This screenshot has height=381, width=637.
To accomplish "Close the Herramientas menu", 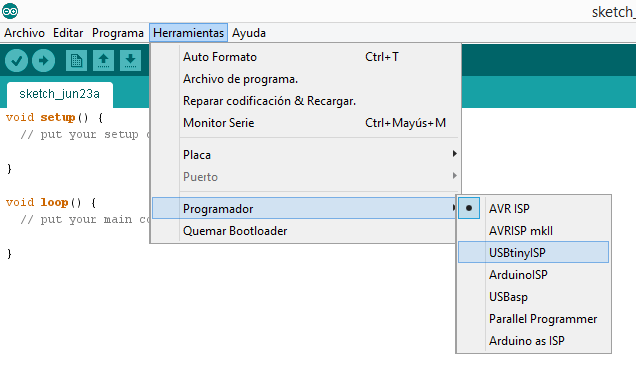I will point(188,33).
